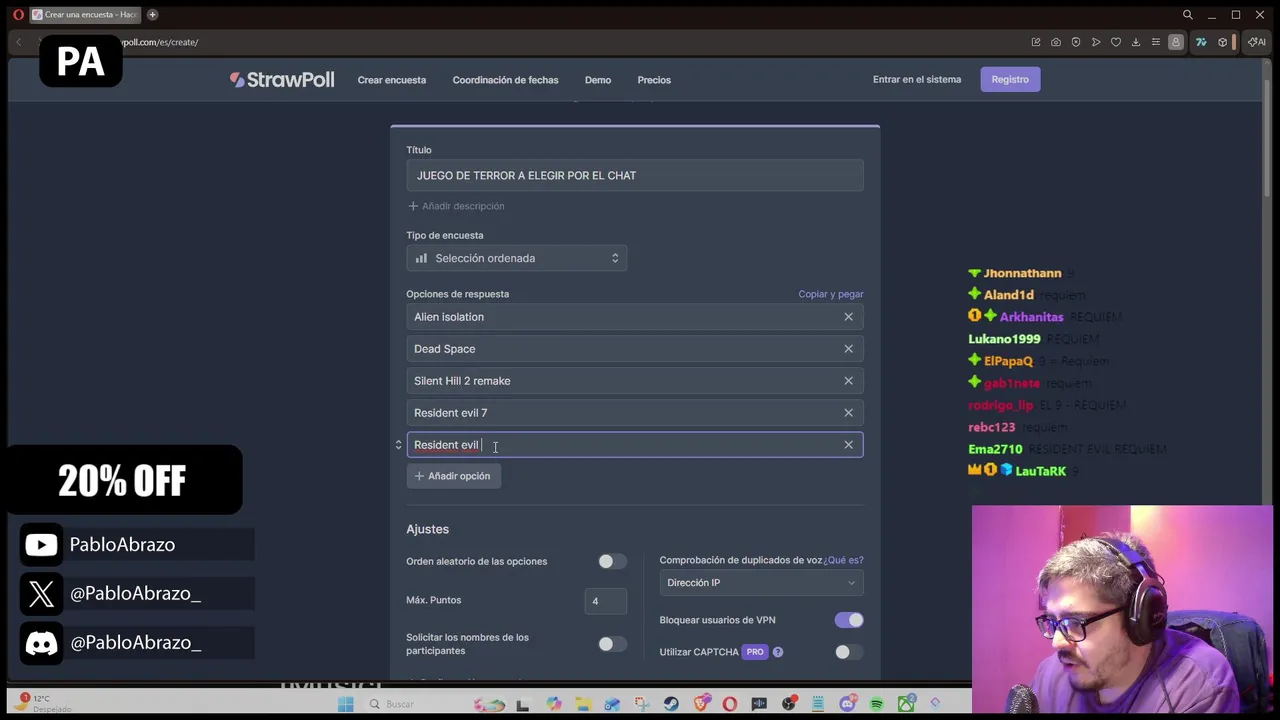
Task: Open Crear encuesta in the nav bar
Action: click(392, 80)
